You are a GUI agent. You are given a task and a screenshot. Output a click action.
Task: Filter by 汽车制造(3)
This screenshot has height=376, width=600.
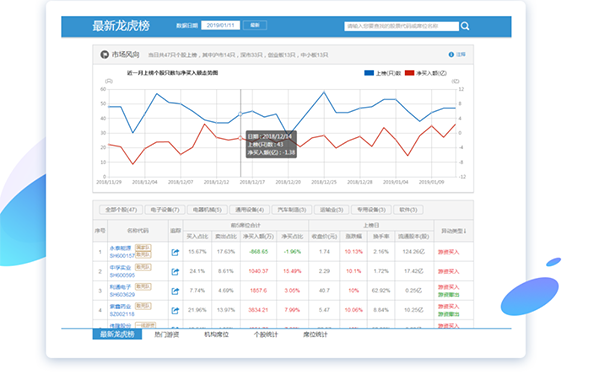[x=292, y=210]
